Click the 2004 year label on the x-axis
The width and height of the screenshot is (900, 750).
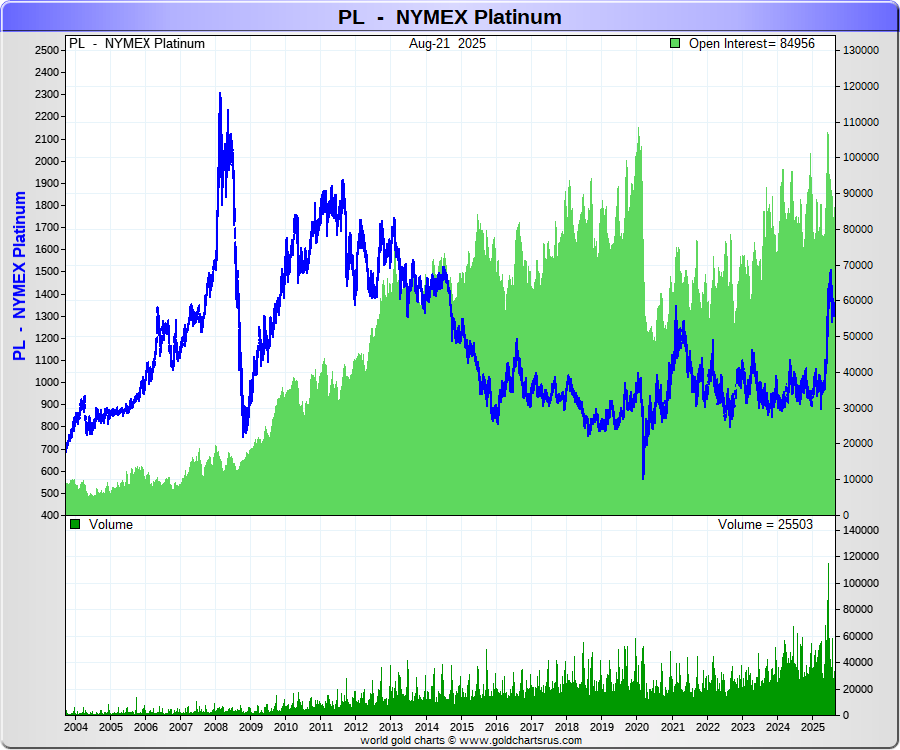point(76,727)
